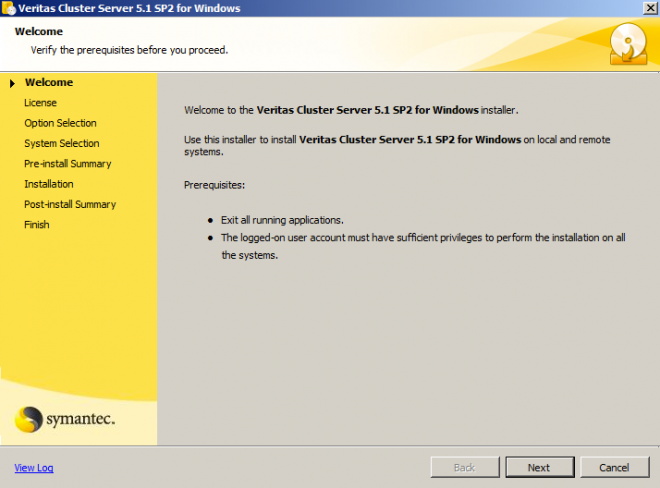Click the arrow marker beside Welcome step

click(12, 83)
